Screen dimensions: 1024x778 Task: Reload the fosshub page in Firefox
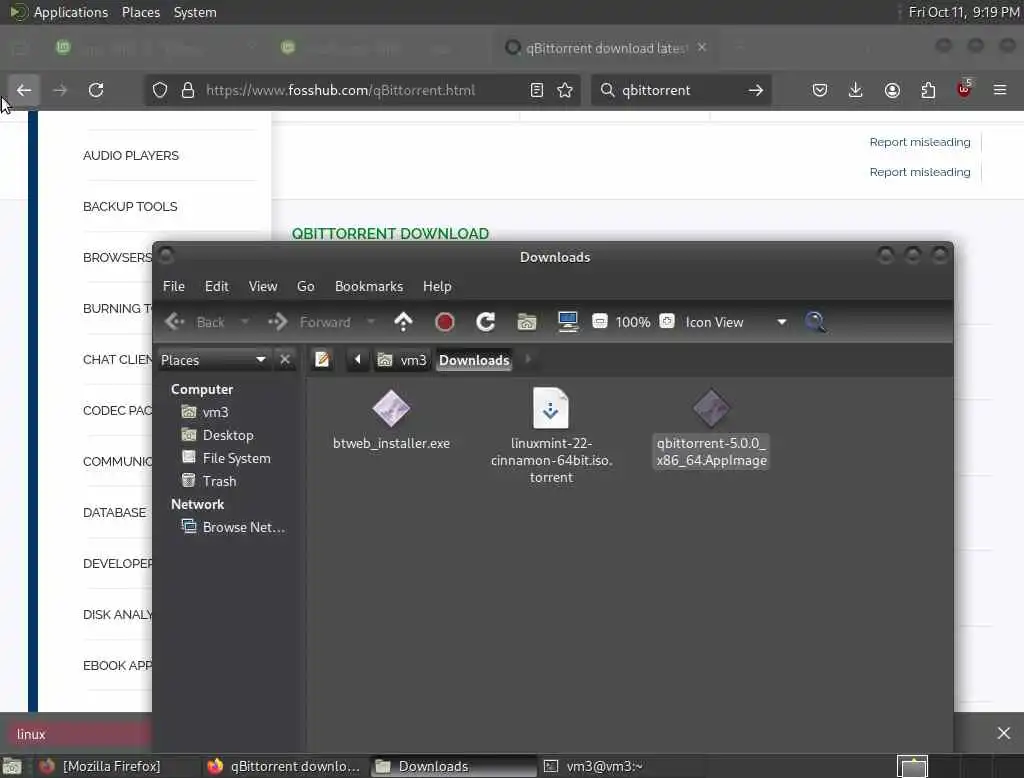coord(96,90)
